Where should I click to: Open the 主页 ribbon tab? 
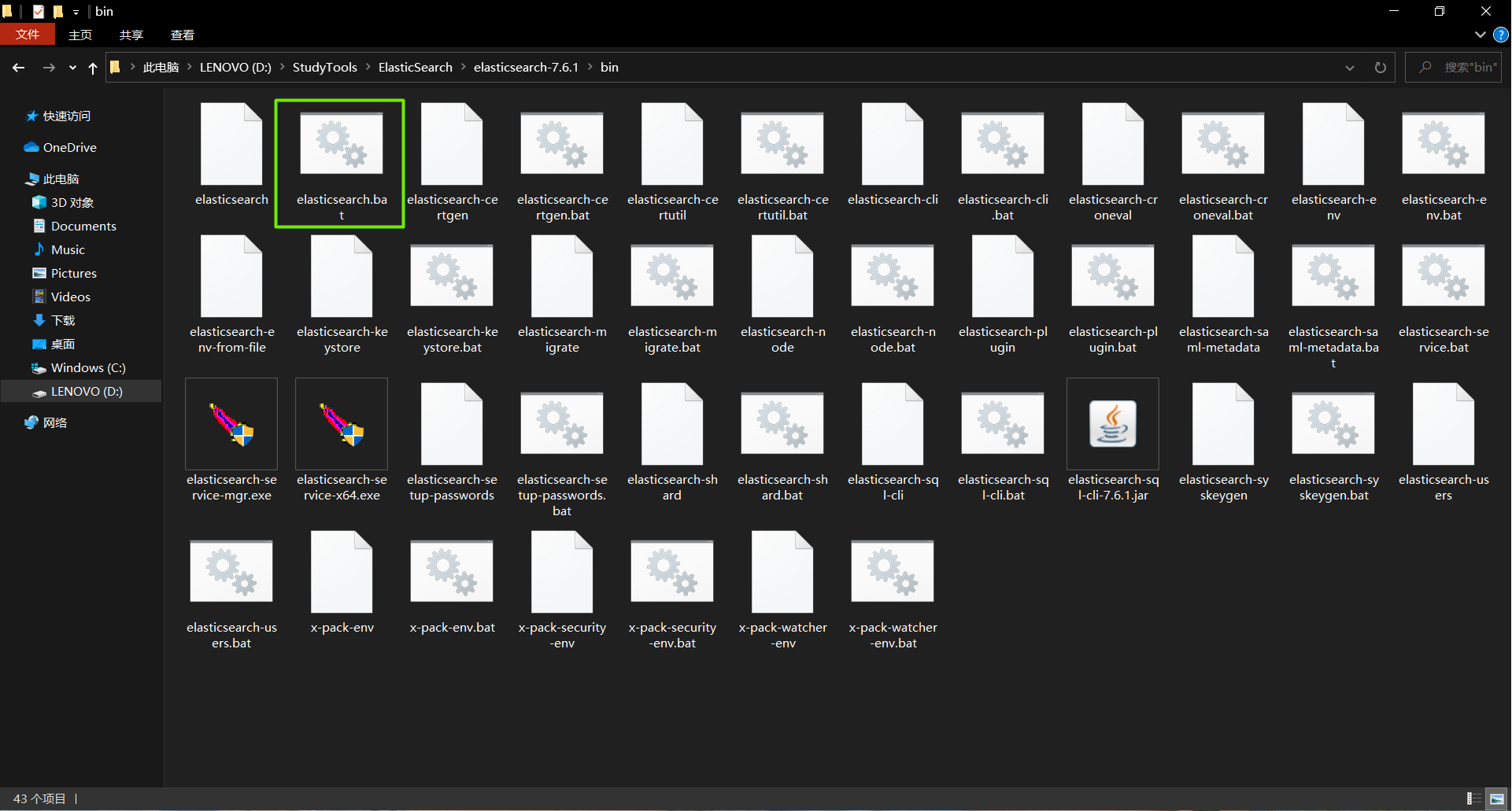pos(80,35)
